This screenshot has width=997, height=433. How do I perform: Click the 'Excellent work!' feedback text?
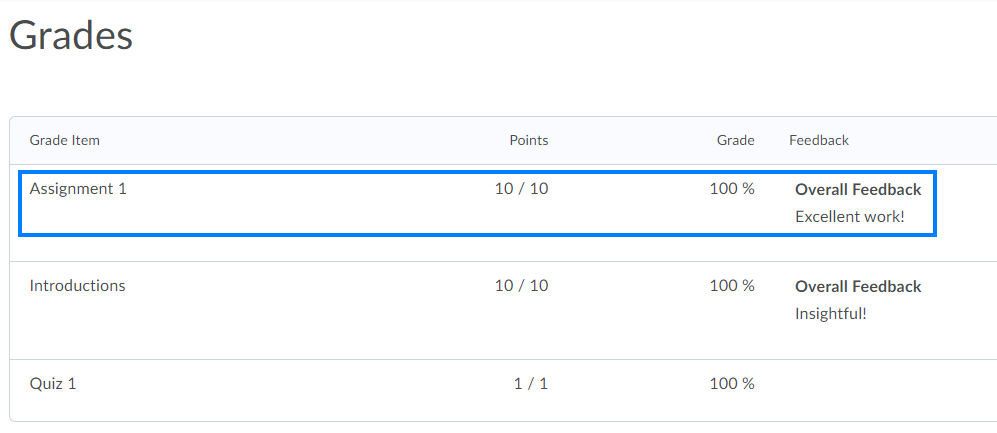click(x=849, y=216)
